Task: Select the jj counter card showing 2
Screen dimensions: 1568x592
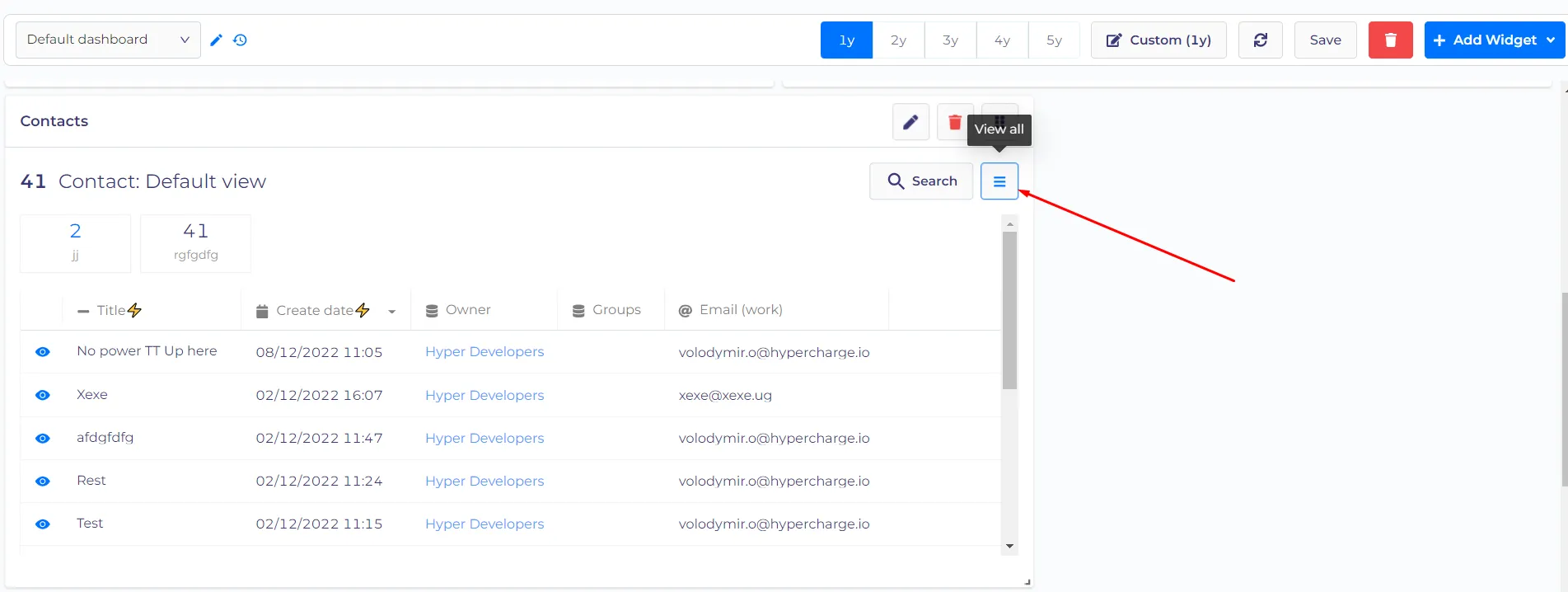Action: point(75,243)
